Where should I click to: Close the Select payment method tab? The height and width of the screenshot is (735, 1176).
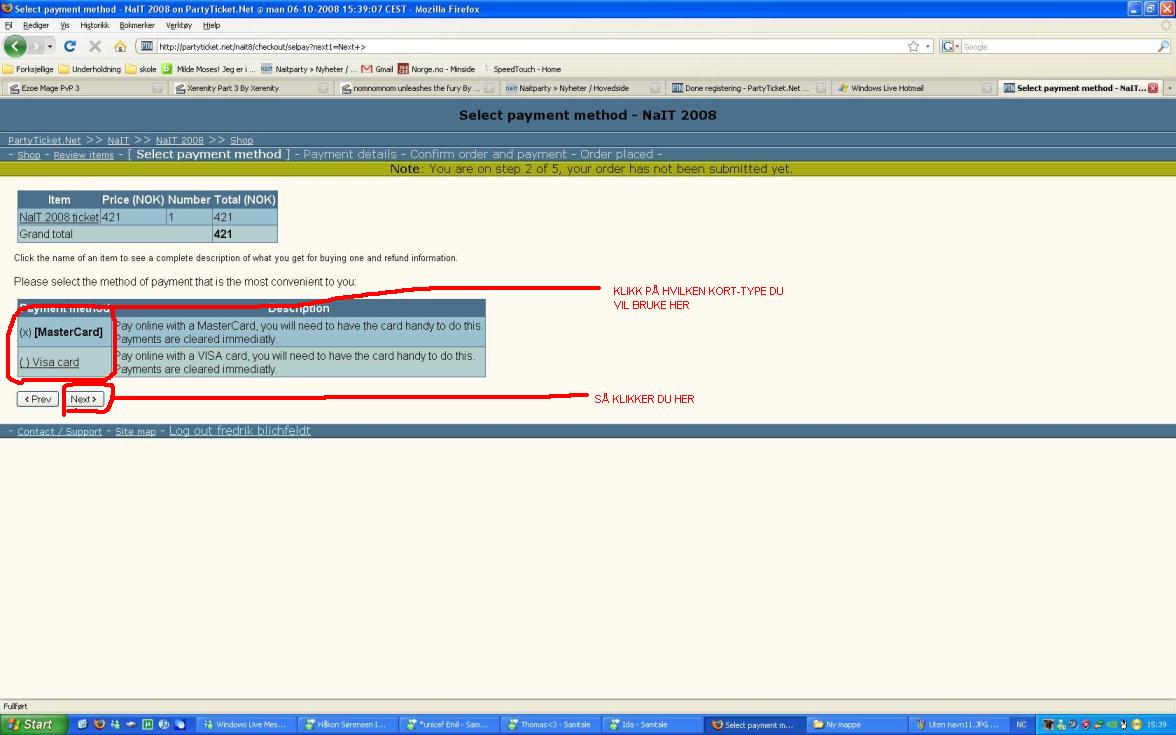pos(1153,88)
